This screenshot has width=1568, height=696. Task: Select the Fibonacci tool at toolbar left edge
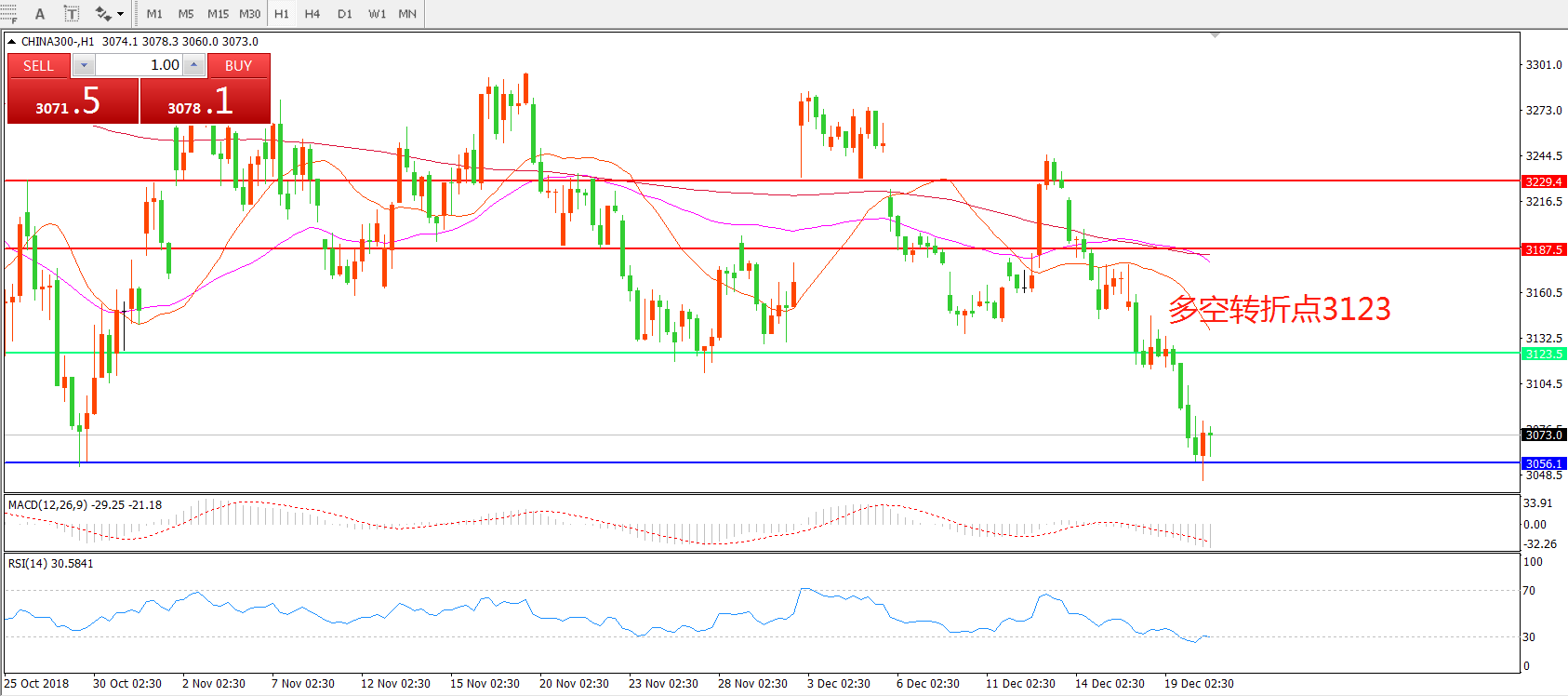(x=9, y=14)
